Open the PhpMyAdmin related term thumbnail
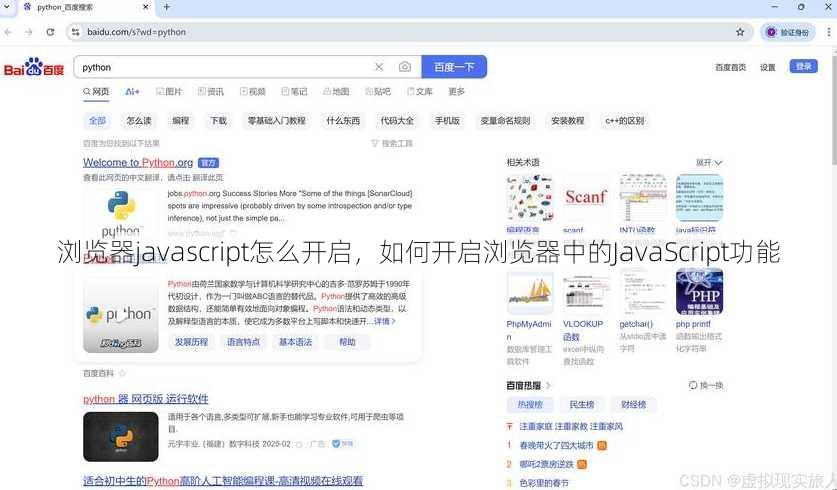This screenshot has width=837, height=490. (x=530, y=291)
